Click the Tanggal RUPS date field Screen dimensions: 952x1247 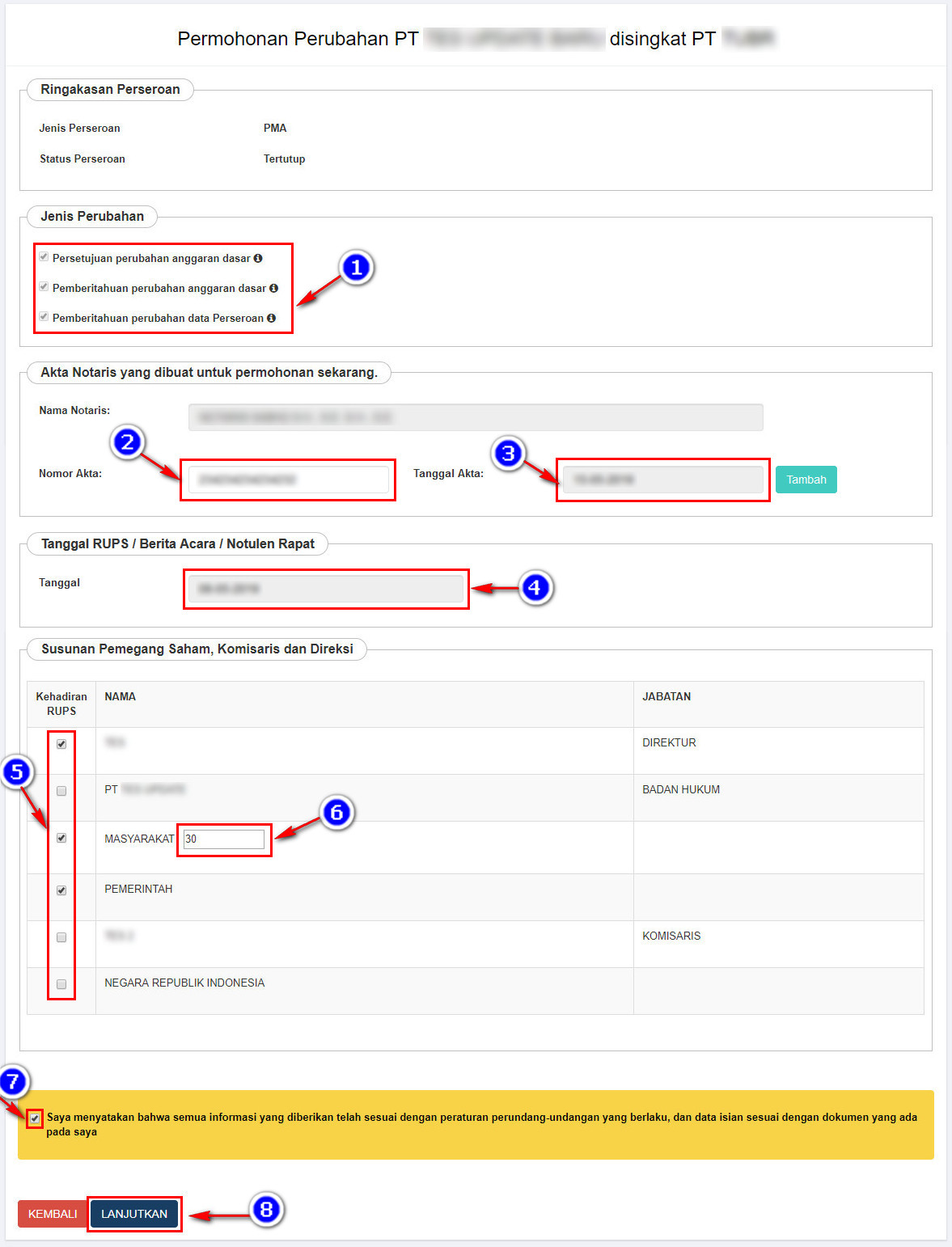click(x=326, y=589)
